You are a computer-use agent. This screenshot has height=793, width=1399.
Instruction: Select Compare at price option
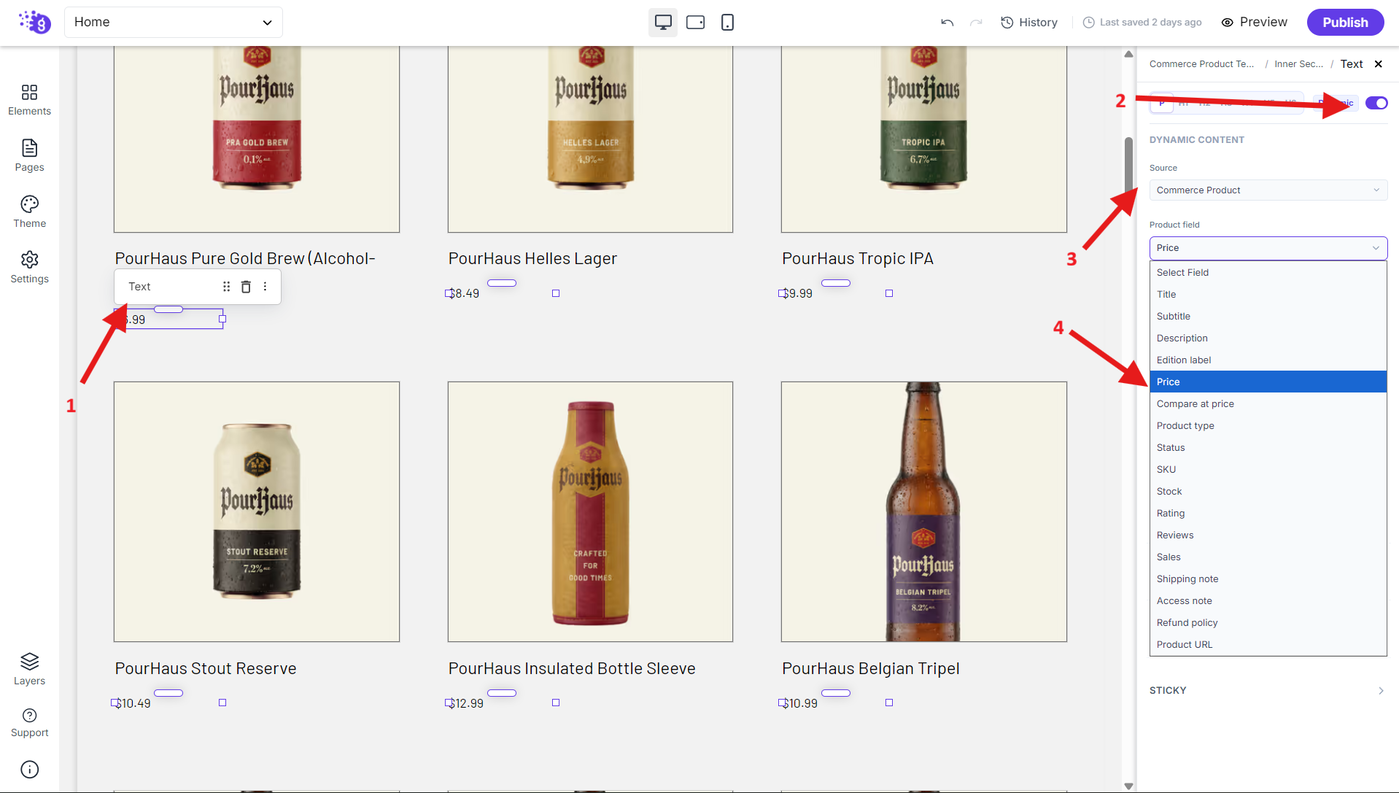(1268, 404)
